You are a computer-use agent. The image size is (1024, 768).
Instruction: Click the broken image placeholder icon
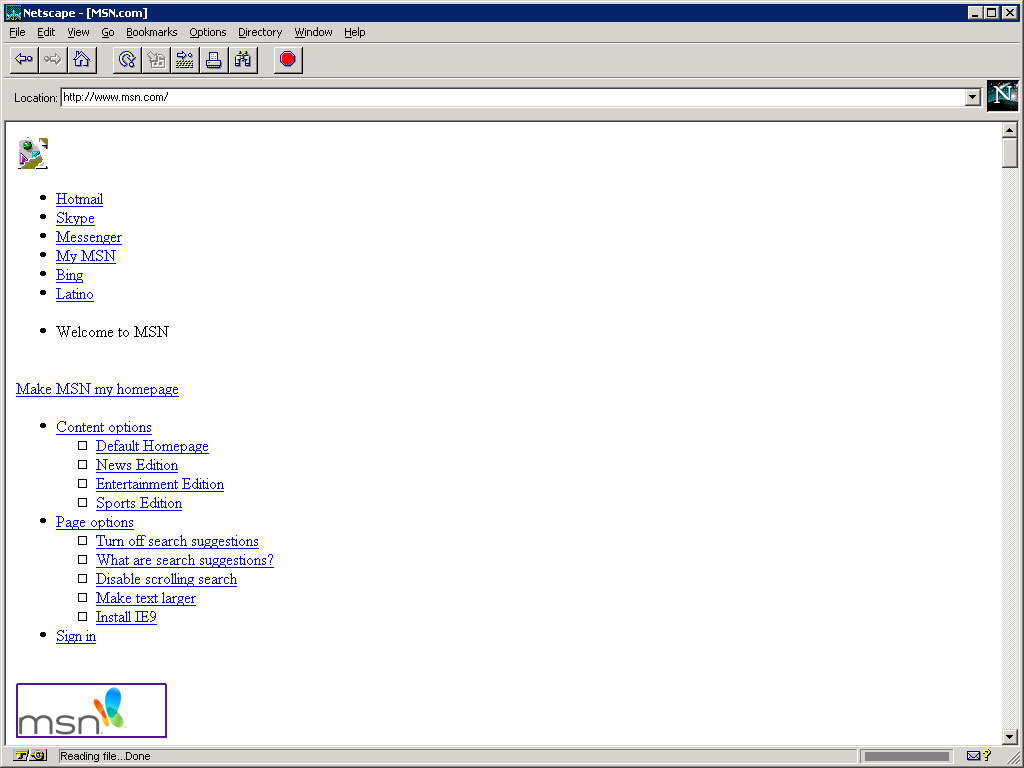(x=33, y=153)
